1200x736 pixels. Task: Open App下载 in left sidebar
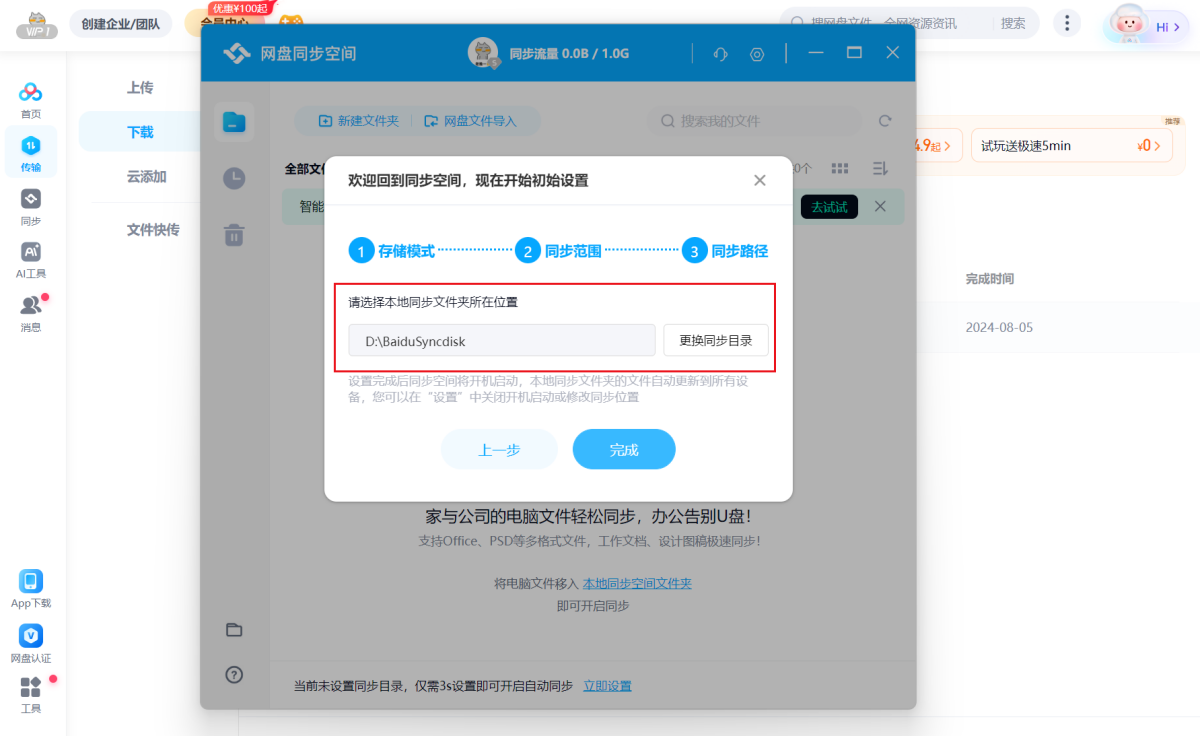[x=31, y=589]
